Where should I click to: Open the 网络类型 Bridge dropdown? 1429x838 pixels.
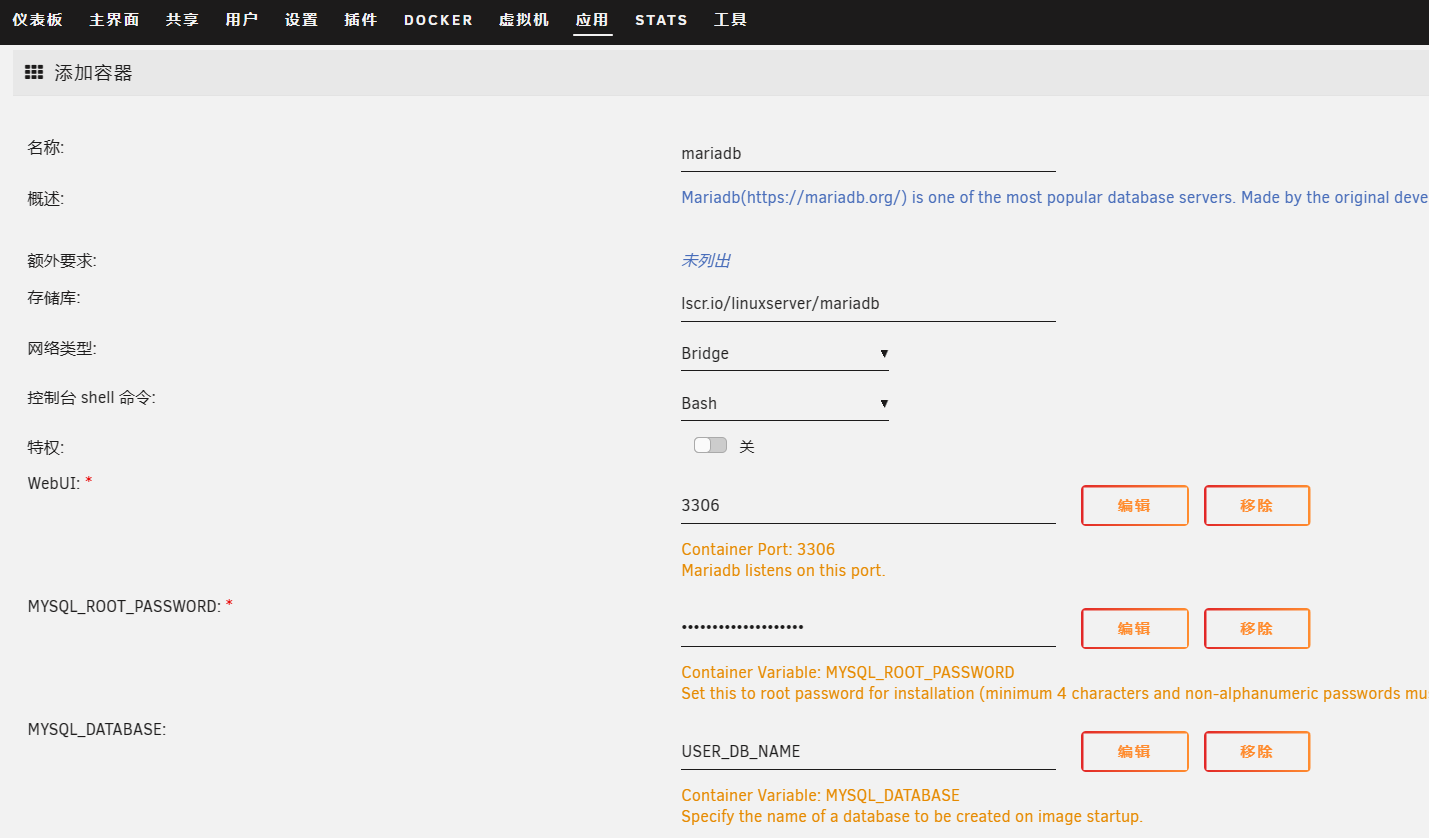[x=784, y=354]
